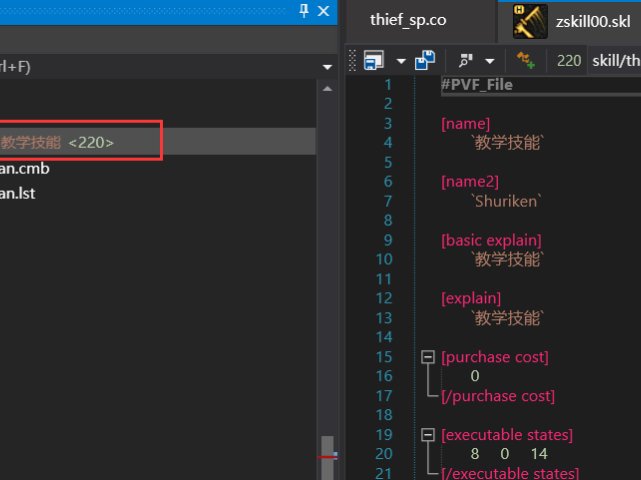Open the search box dropdown arrow
This screenshot has height=480, width=641.
pos(326,67)
